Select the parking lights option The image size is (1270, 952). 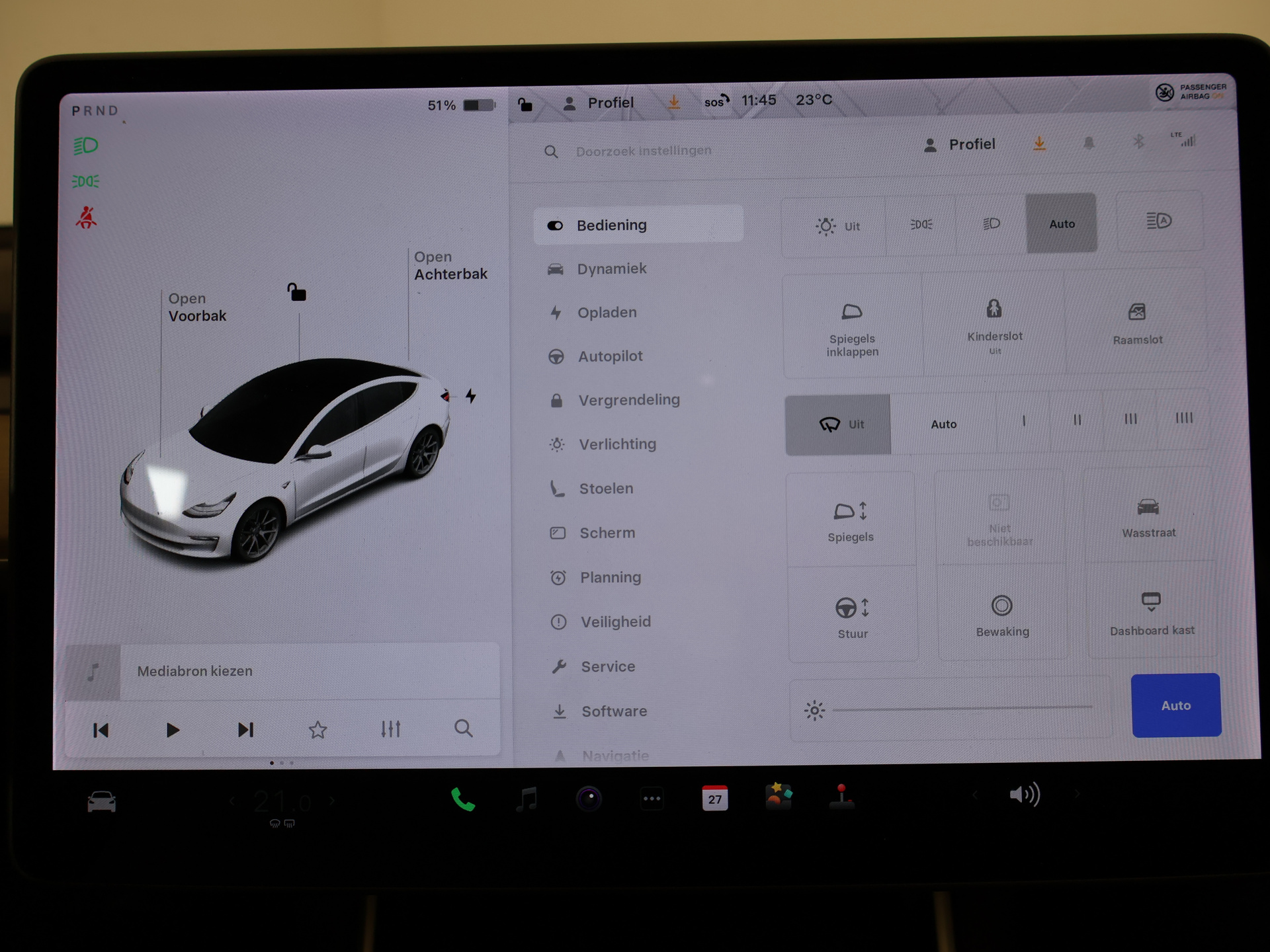click(921, 225)
